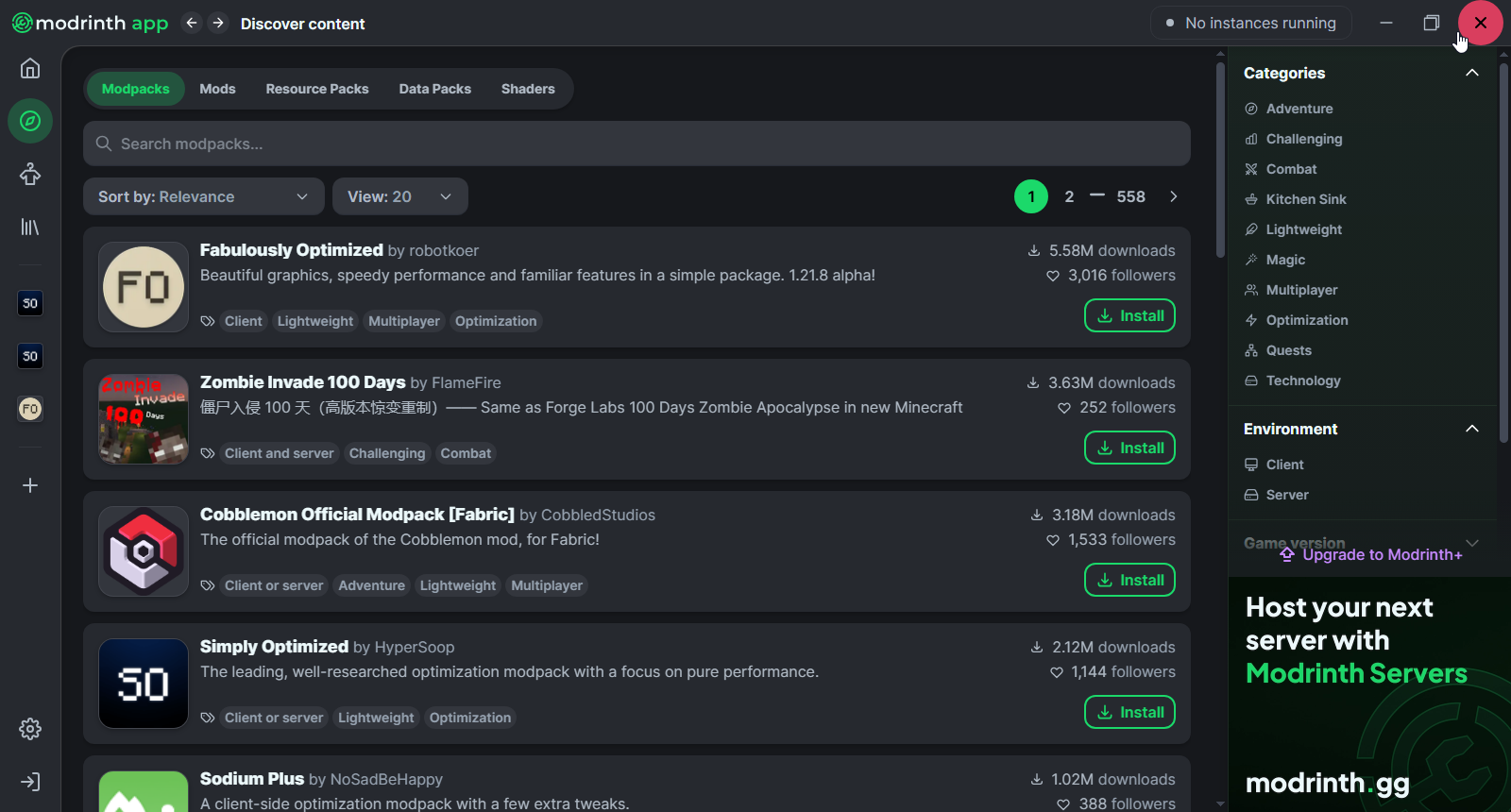The width and height of the screenshot is (1511, 812).
Task: Open the Fabulously Optimized title link
Action: pyautogui.click(x=292, y=250)
